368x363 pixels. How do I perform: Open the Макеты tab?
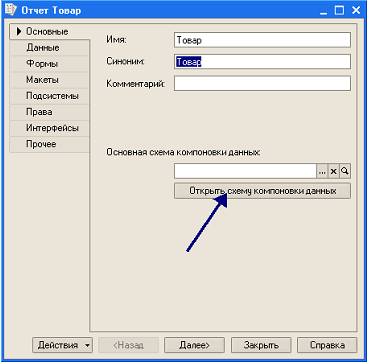point(50,80)
